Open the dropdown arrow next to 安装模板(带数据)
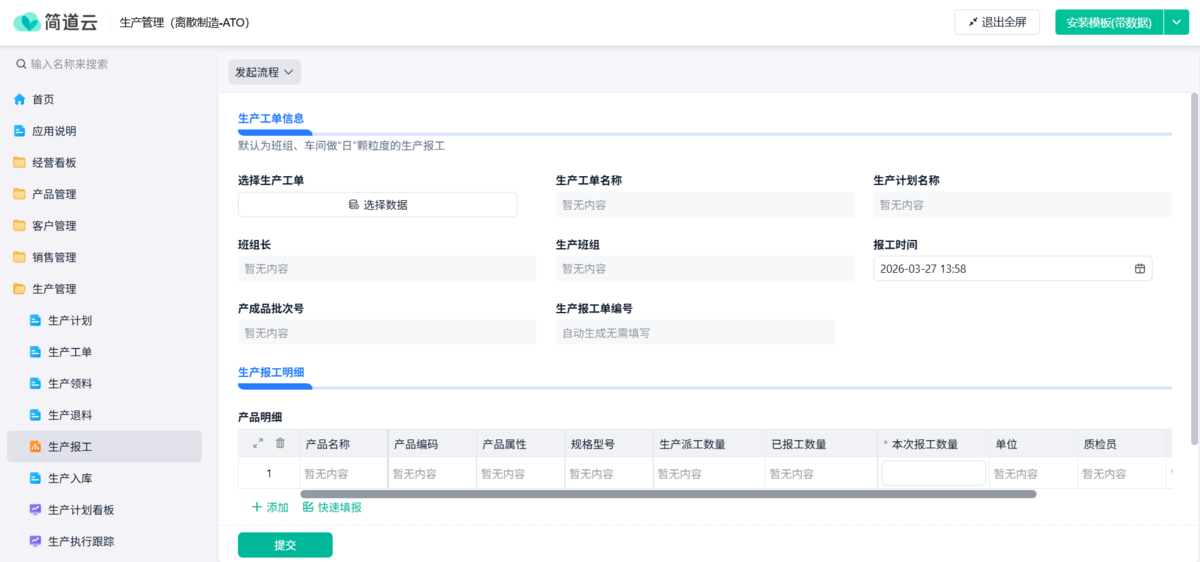Screen dimensions: 1200x562 1176,22
